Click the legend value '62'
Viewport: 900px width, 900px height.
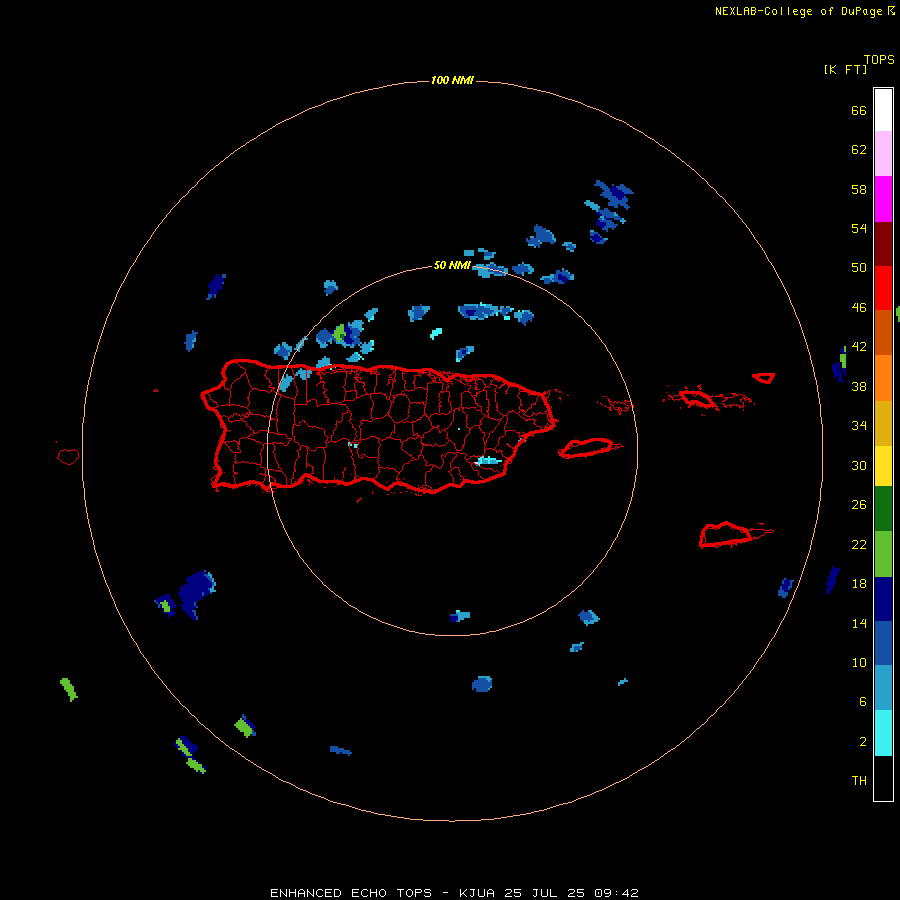coord(859,150)
